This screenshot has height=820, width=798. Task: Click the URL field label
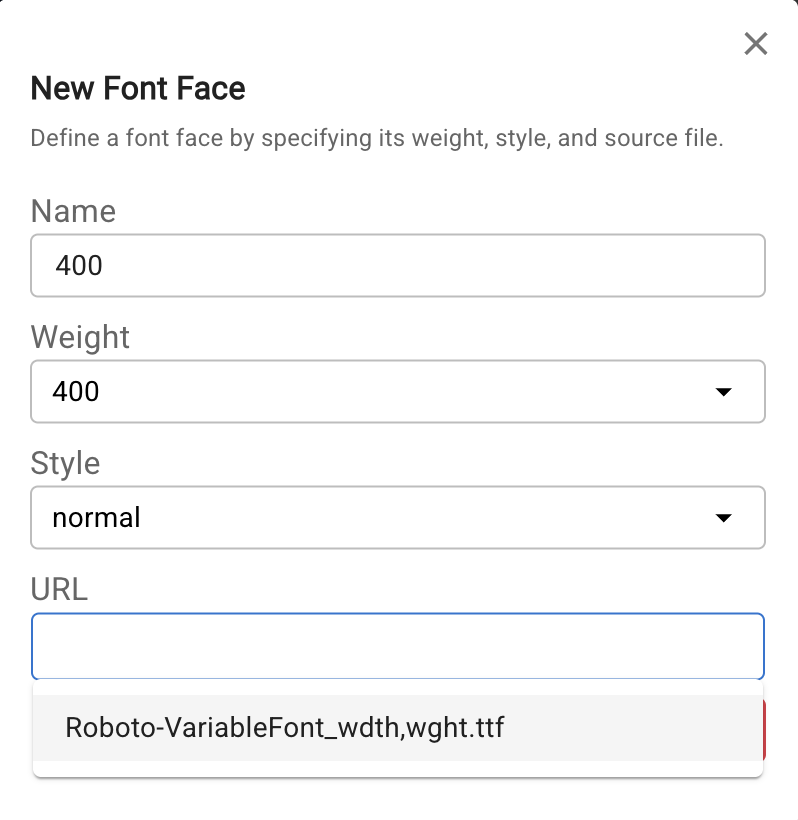click(59, 589)
